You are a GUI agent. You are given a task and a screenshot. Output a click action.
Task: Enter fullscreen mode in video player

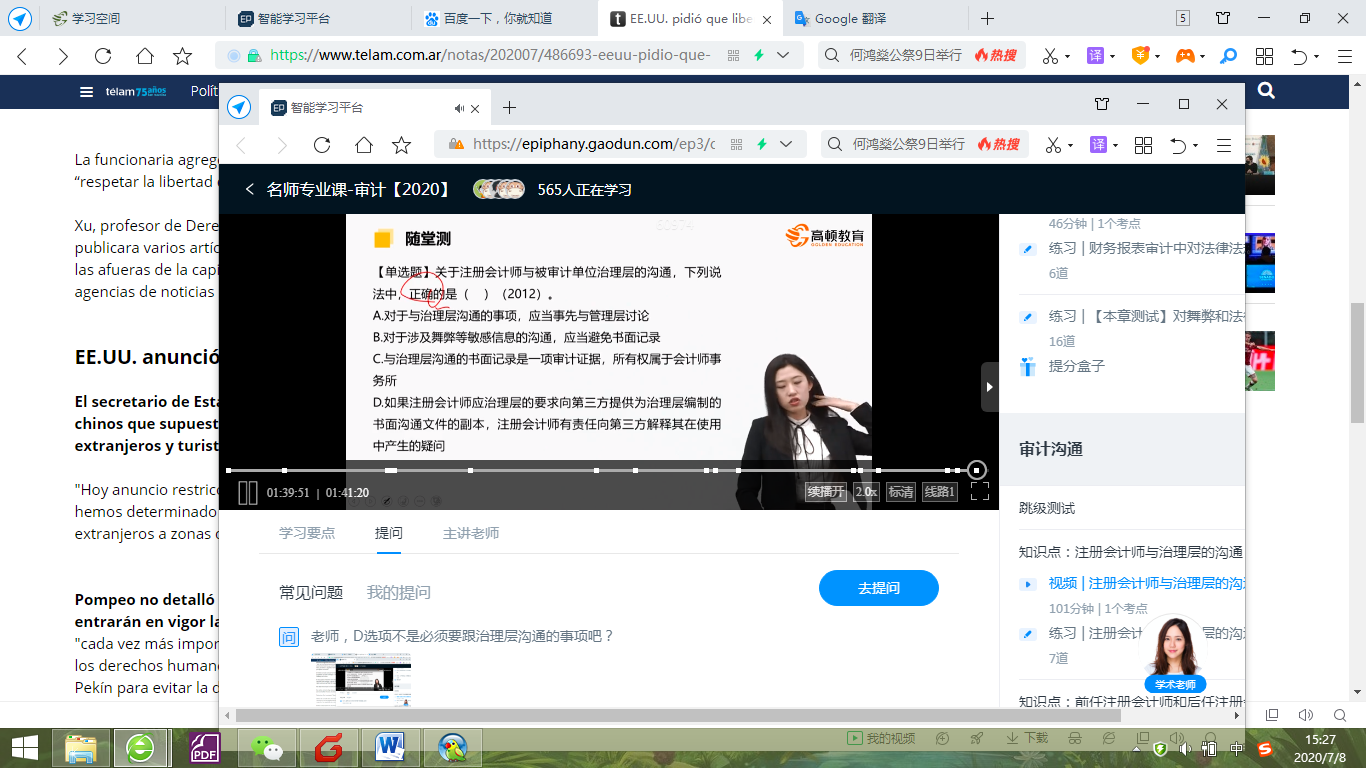click(979, 491)
